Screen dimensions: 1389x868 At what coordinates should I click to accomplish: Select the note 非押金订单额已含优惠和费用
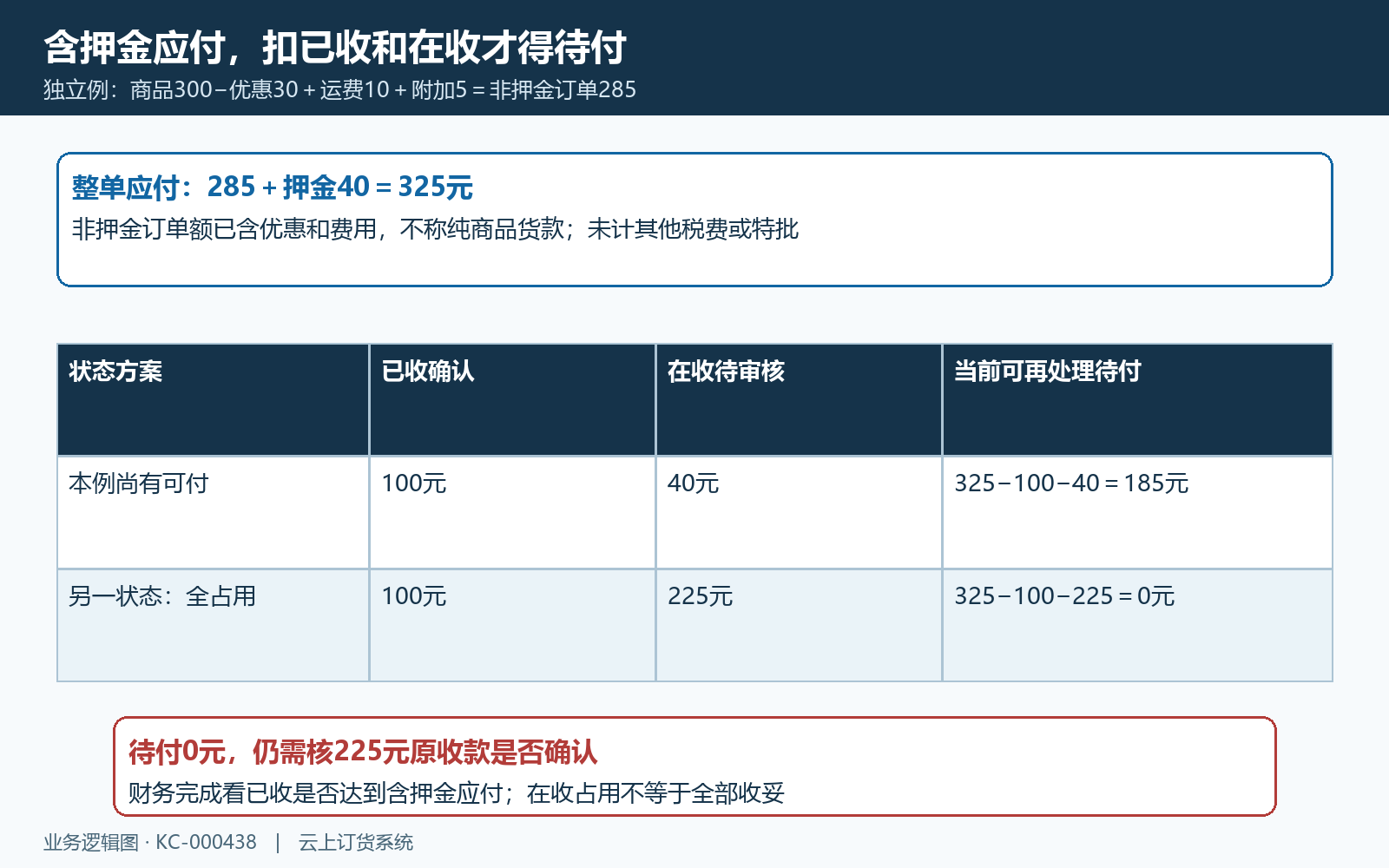point(435,229)
